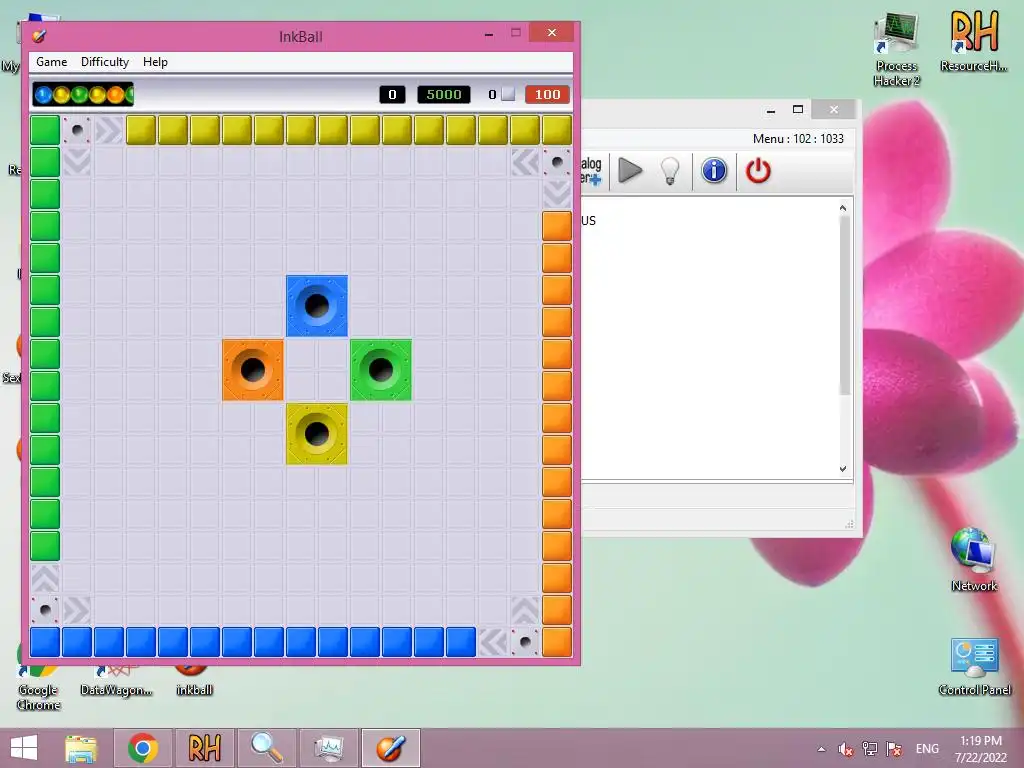1024x768 pixels.
Task: Click the red power icon in the background window
Action: pos(758,171)
